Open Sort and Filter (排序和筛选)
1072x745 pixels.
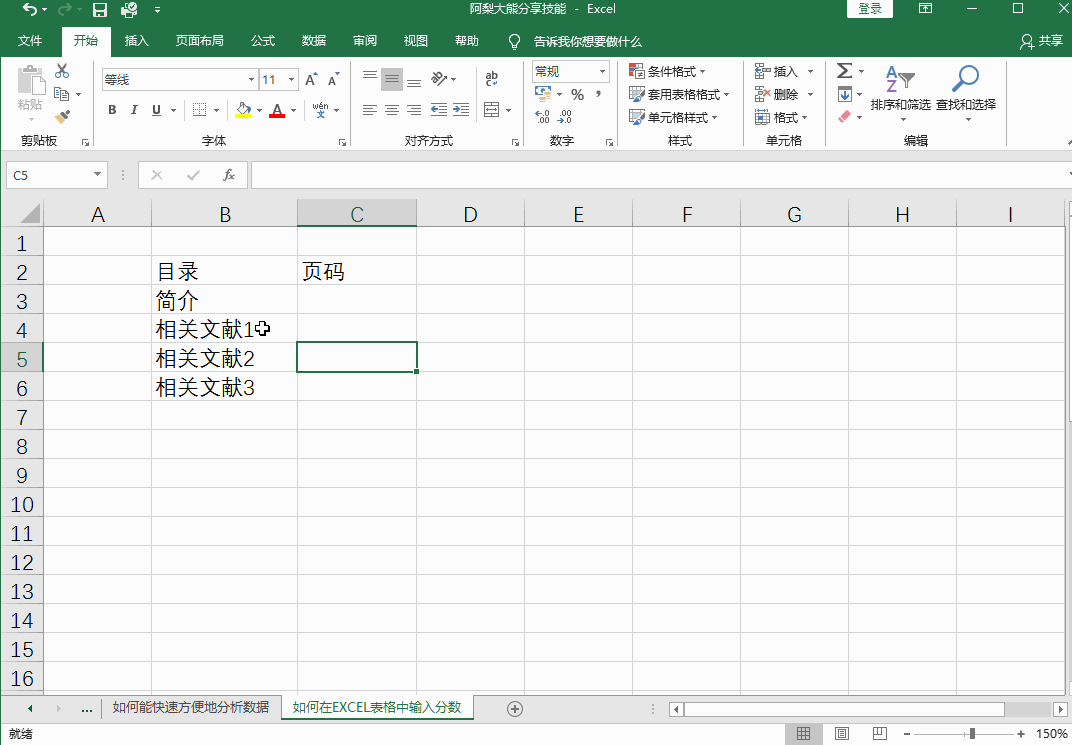click(900, 93)
